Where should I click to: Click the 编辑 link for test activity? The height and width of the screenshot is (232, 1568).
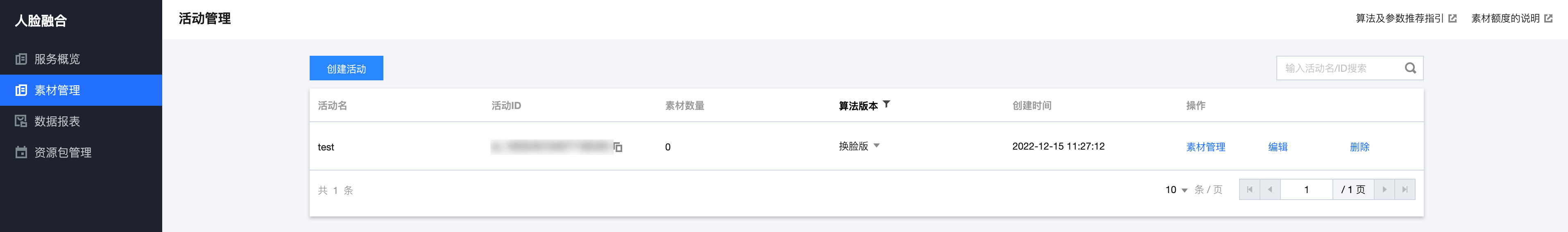(x=1278, y=147)
